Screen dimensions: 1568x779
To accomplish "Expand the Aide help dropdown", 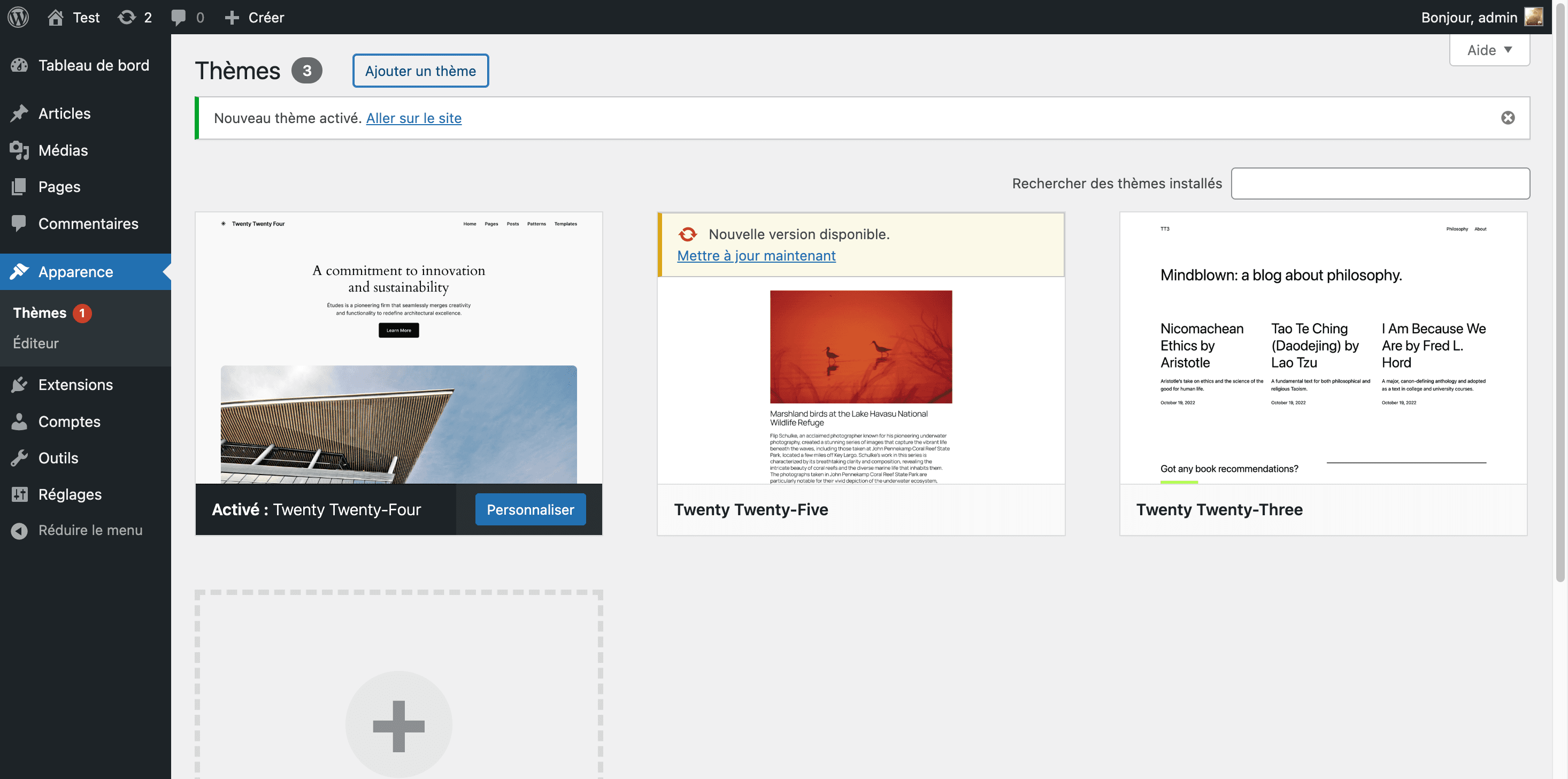I will pos(1489,50).
